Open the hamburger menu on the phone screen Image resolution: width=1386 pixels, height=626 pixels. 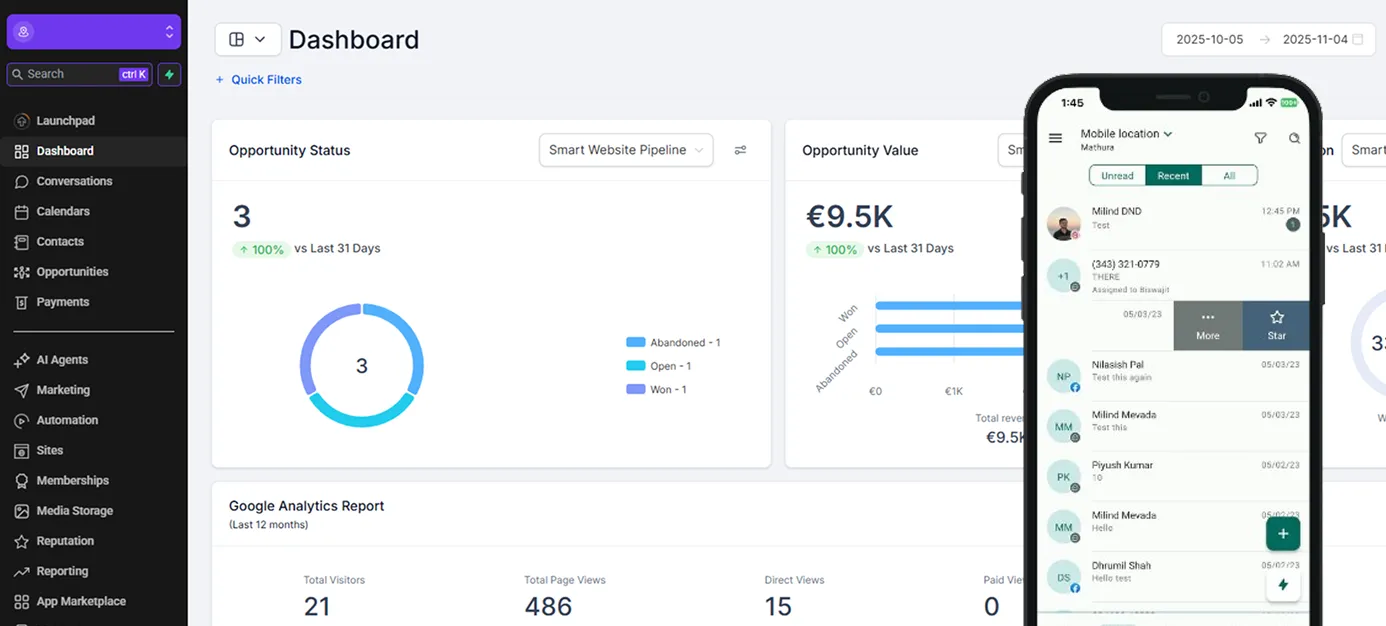tap(1055, 138)
